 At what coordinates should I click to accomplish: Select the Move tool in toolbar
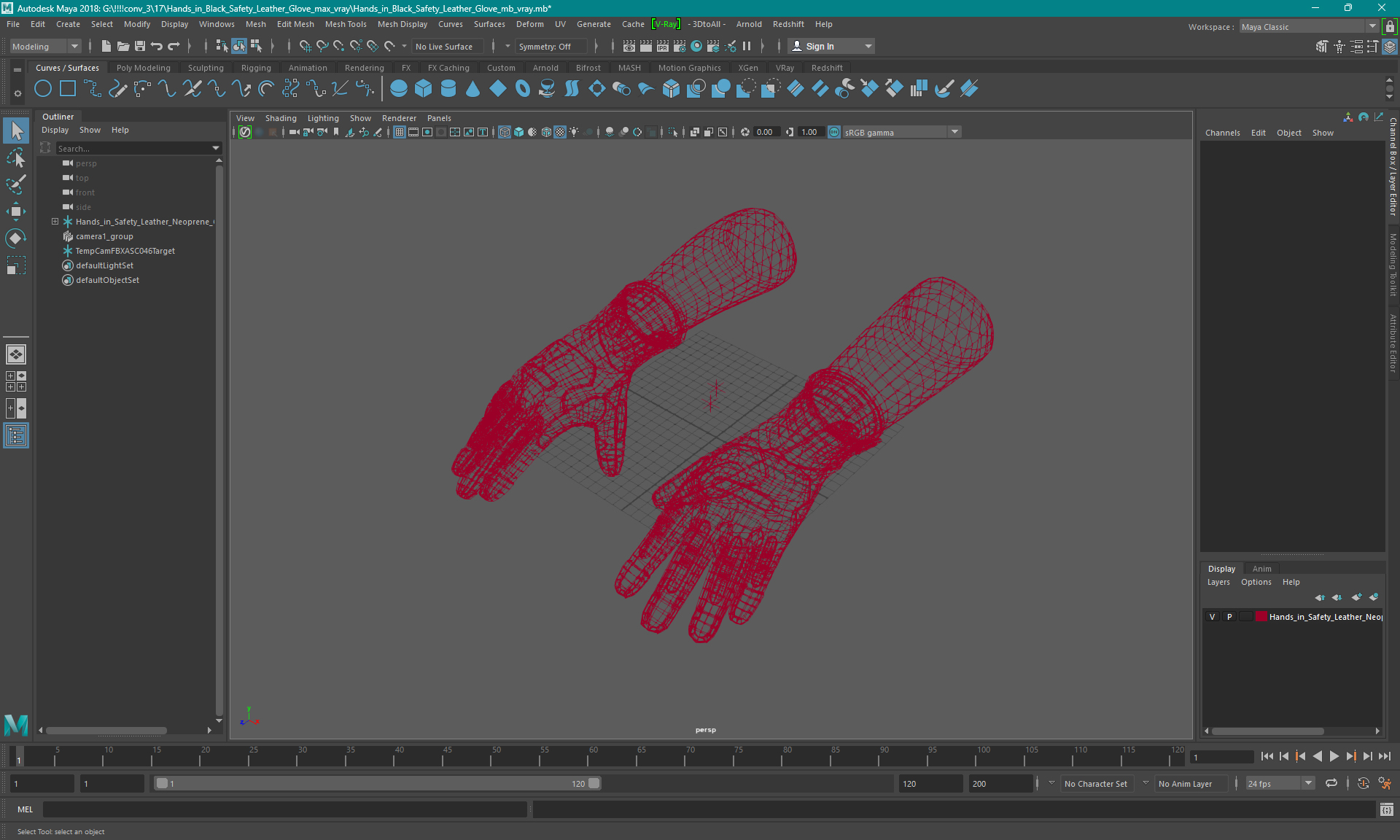(x=16, y=212)
